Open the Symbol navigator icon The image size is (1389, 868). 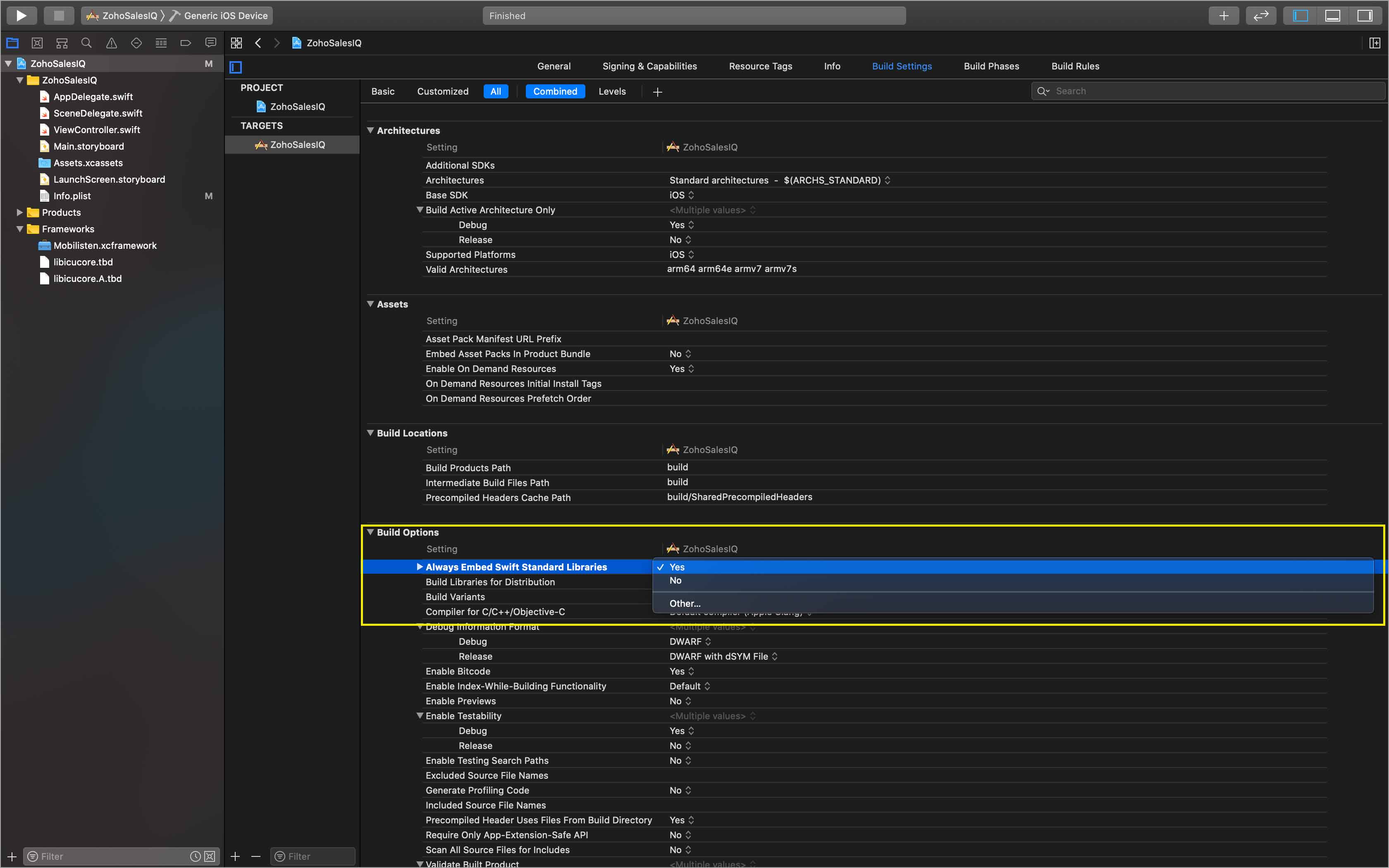pyautogui.click(x=62, y=43)
